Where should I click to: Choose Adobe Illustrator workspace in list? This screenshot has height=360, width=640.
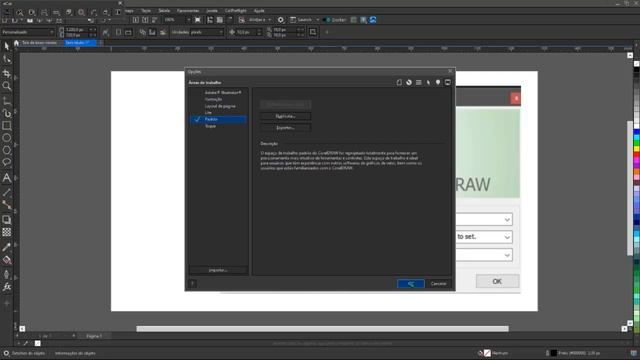(222, 93)
